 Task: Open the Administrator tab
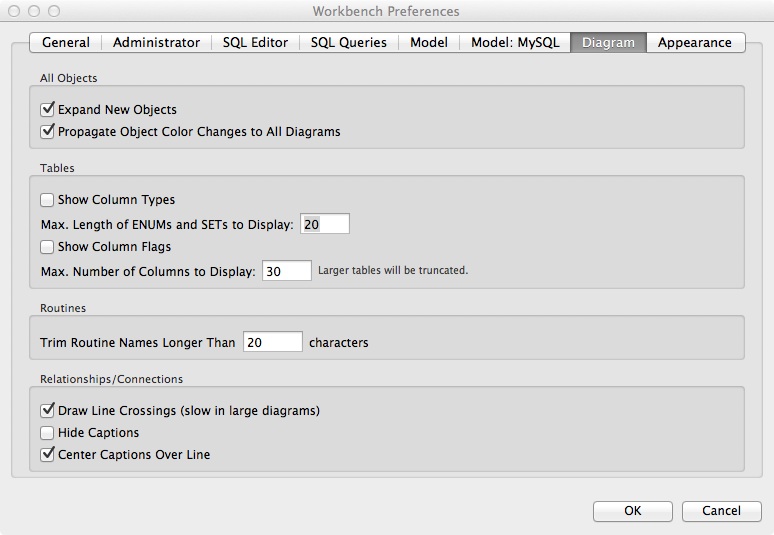pos(156,42)
